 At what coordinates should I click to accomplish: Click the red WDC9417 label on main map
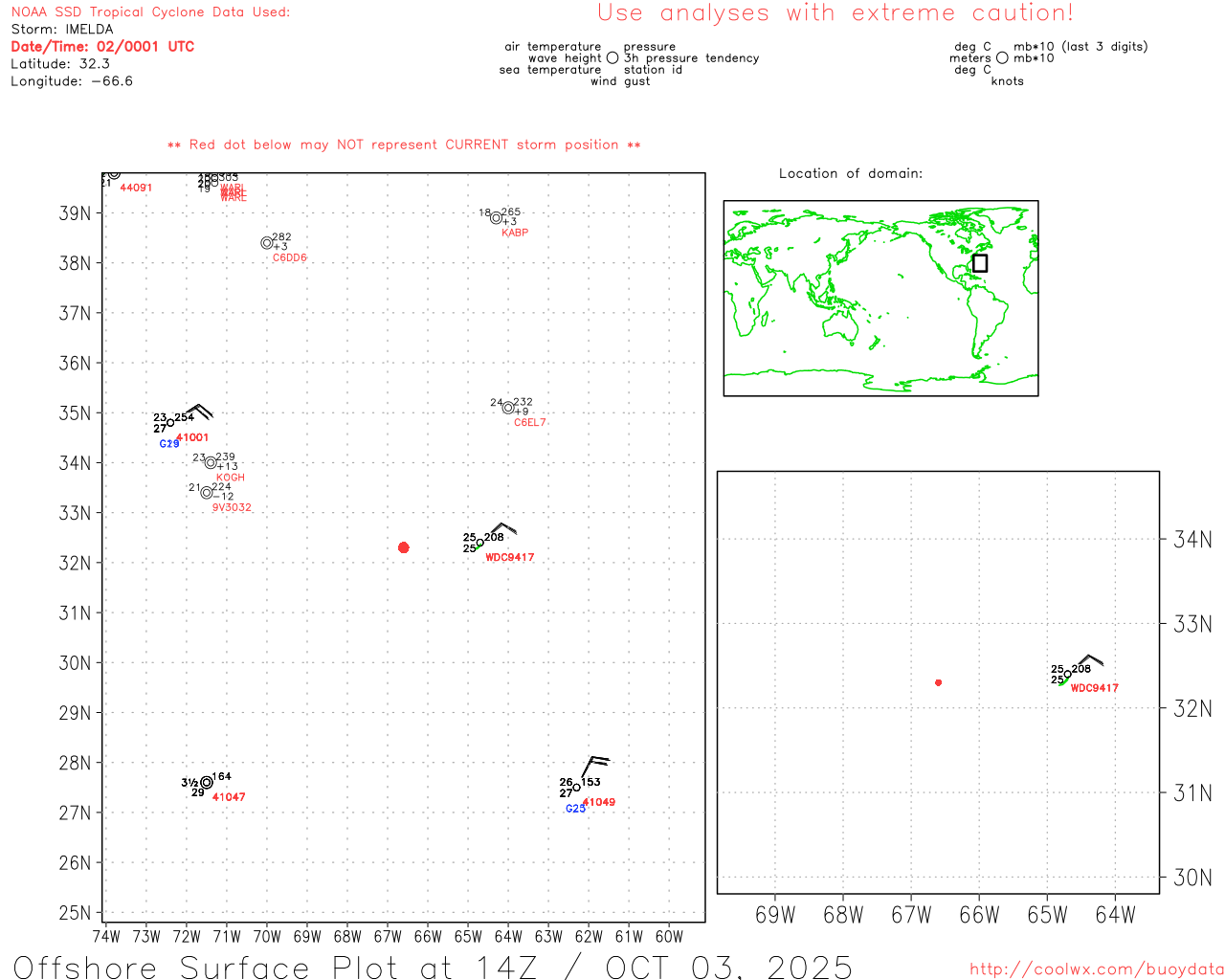click(509, 558)
